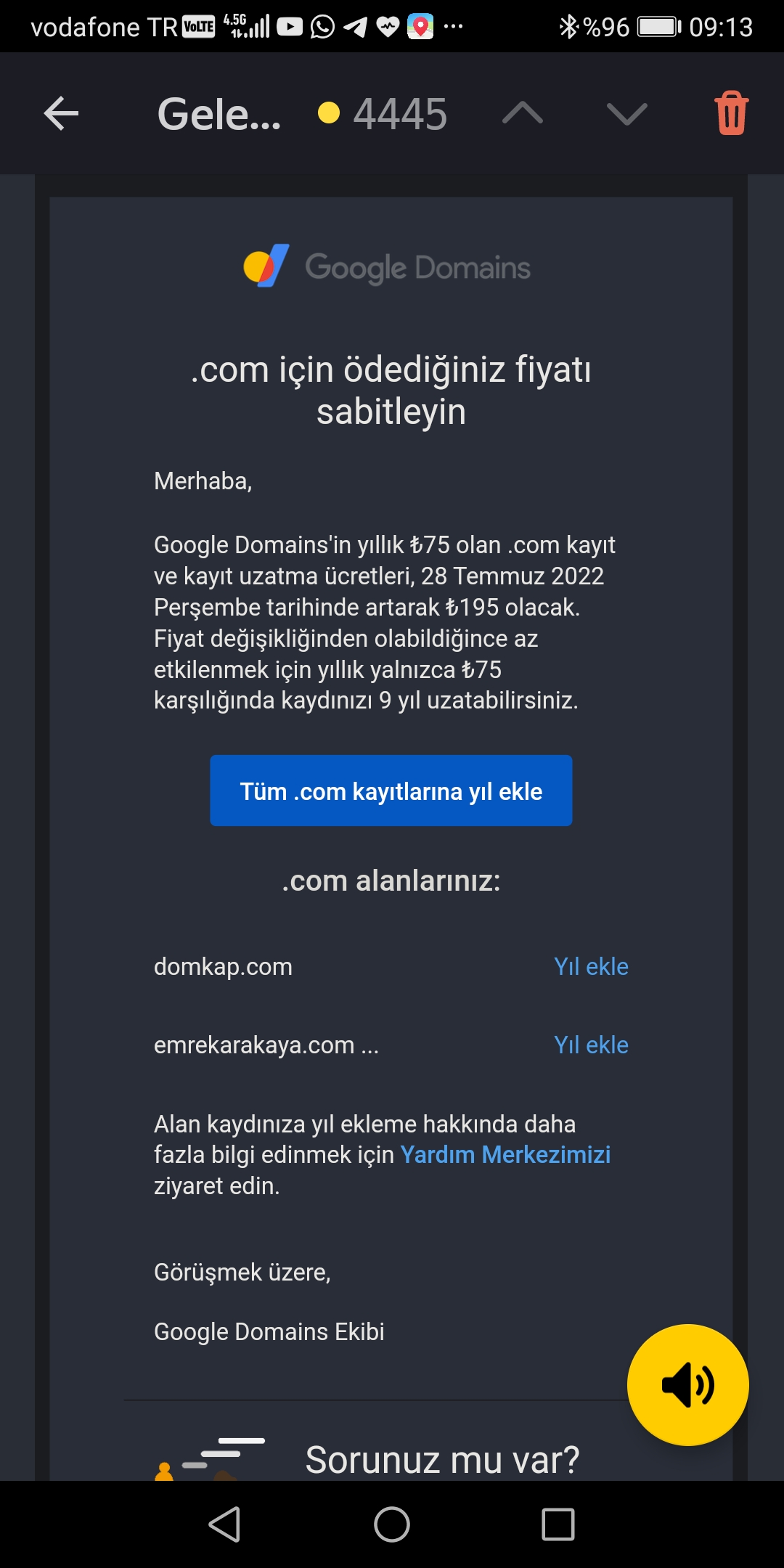Viewport: 784px width, 1568px height.
Task: Click the Google Domains logo
Action: pos(387,266)
